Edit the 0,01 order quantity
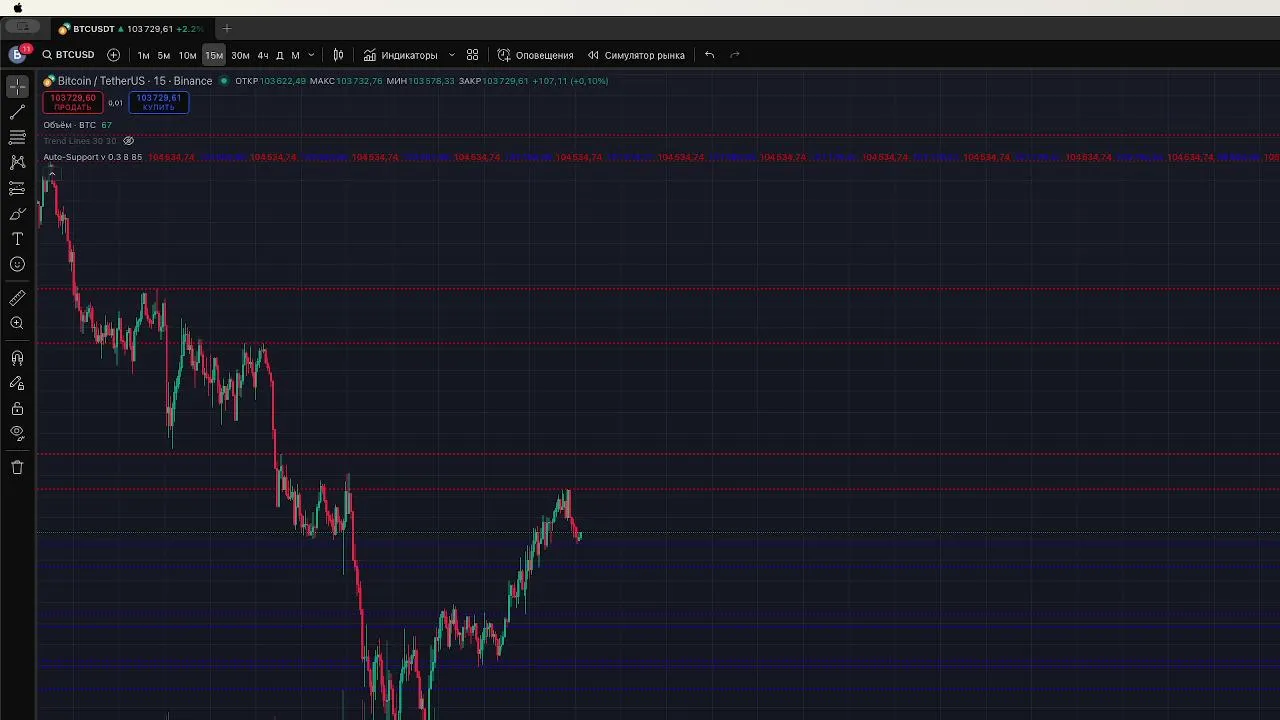1280x720 pixels. (115, 103)
